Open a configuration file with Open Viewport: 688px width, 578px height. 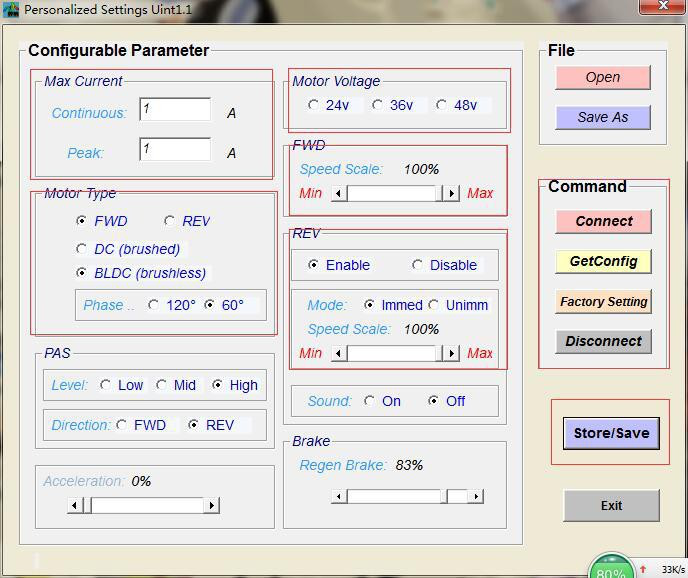(x=602, y=77)
